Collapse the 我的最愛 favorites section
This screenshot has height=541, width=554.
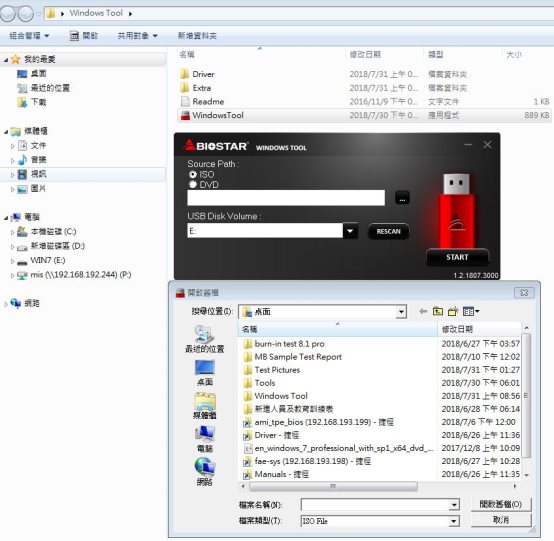tap(6, 60)
